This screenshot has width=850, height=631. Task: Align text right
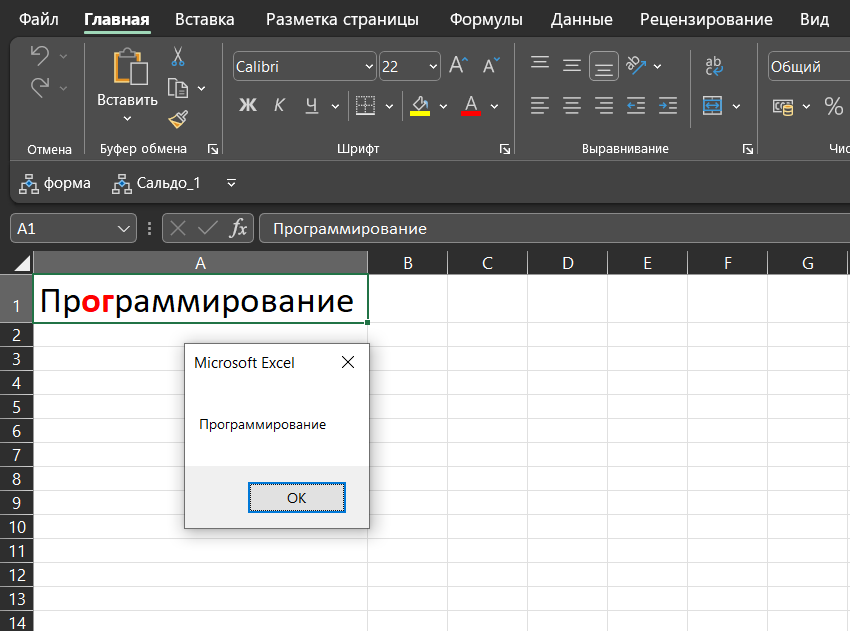(x=604, y=105)
